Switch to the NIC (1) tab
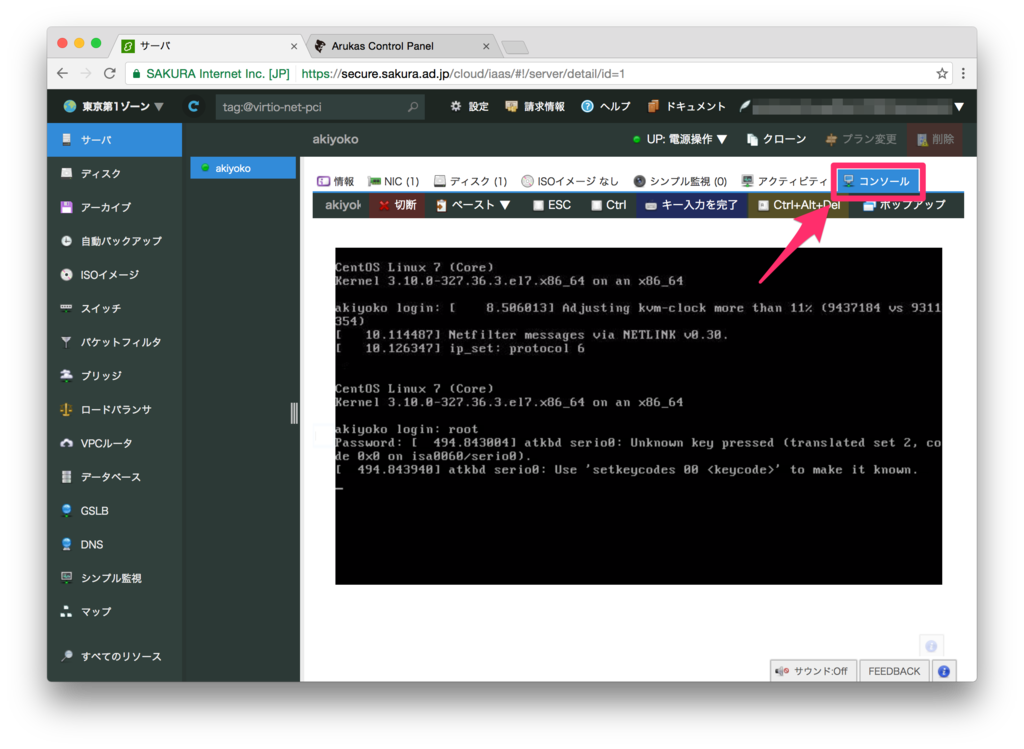Image resolution: width=1024 pixels, height=749 pixels. click(393, 181)
